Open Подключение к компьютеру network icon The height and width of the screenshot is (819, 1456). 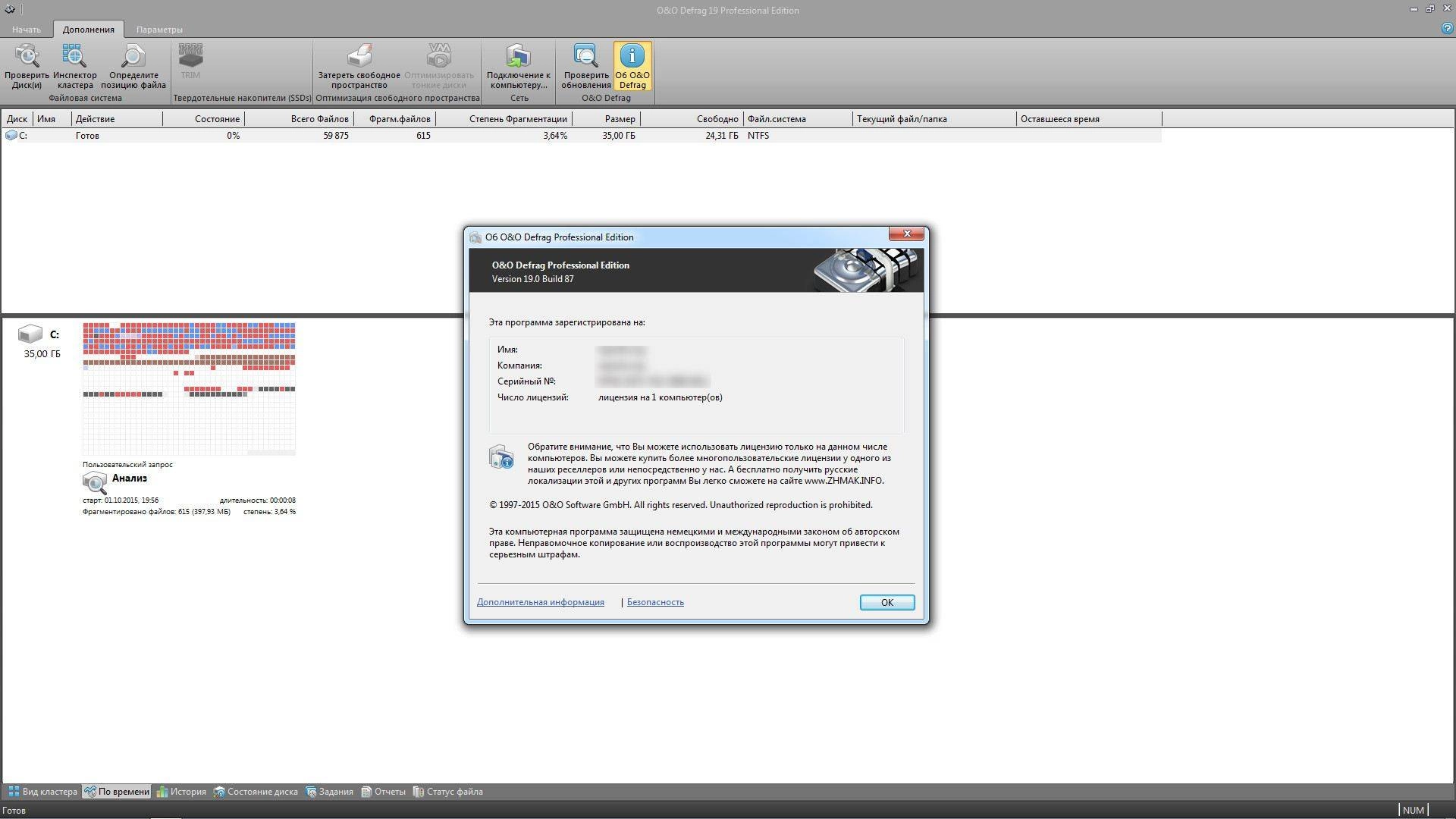pos(519,66)
